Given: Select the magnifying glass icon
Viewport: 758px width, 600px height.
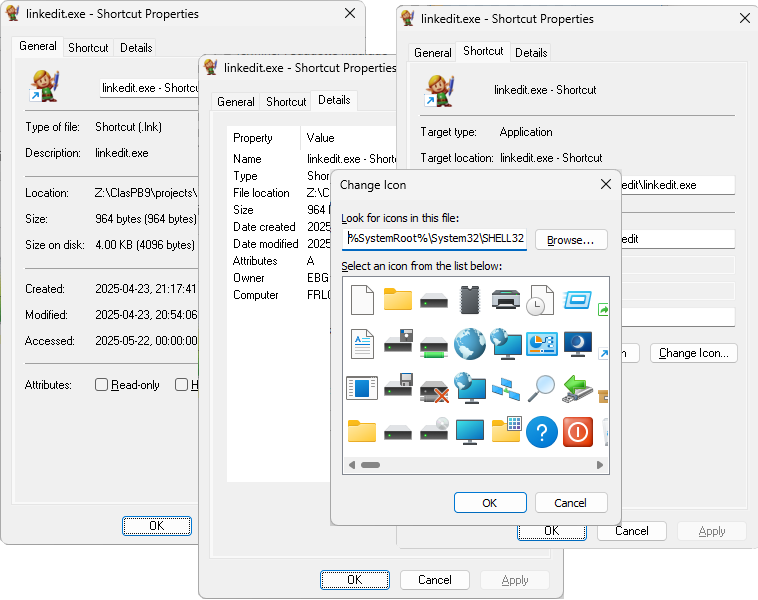Looking at the screenshot, I should (x=541, y=388).
